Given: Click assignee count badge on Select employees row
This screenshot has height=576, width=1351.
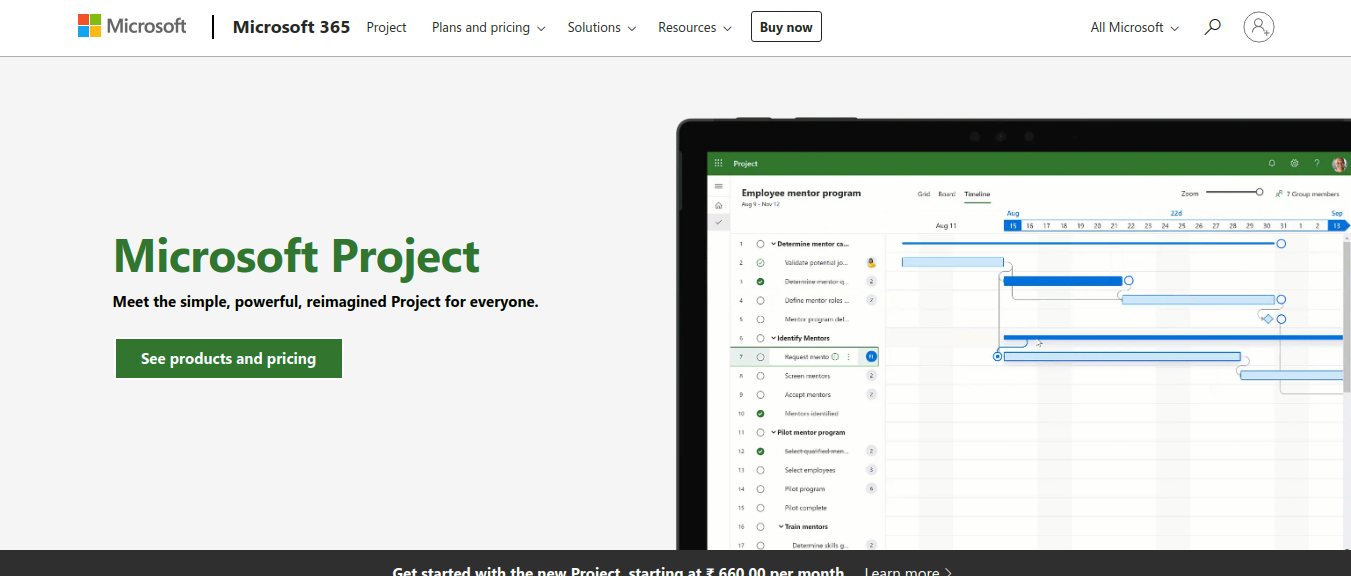Looking at the screenshot, I should (x=871, y=470).
